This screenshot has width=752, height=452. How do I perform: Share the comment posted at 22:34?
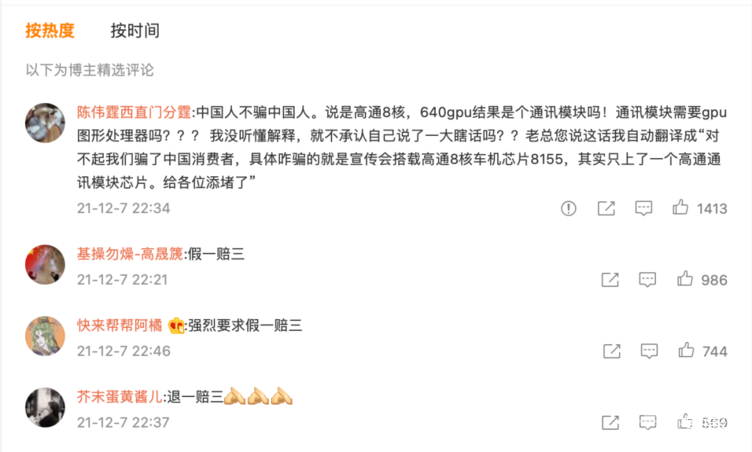click(606, 208)
